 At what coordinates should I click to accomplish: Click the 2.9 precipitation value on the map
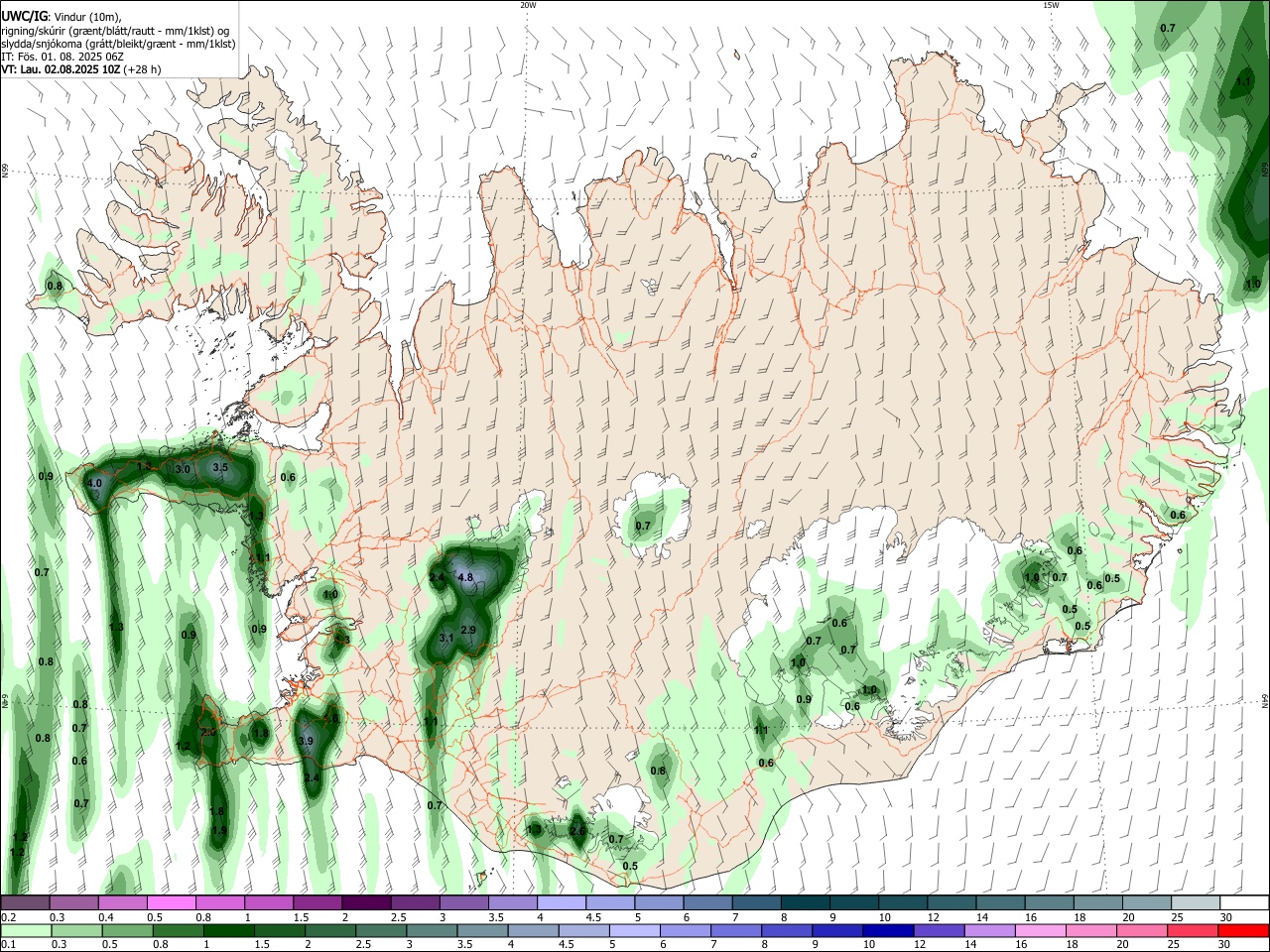[469, 630]
